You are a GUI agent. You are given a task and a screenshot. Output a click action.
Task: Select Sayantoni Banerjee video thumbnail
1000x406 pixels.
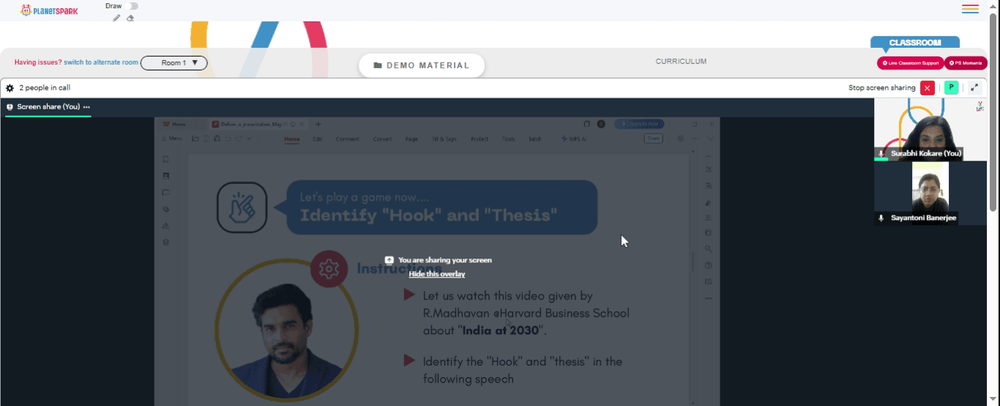click(930, 193)
